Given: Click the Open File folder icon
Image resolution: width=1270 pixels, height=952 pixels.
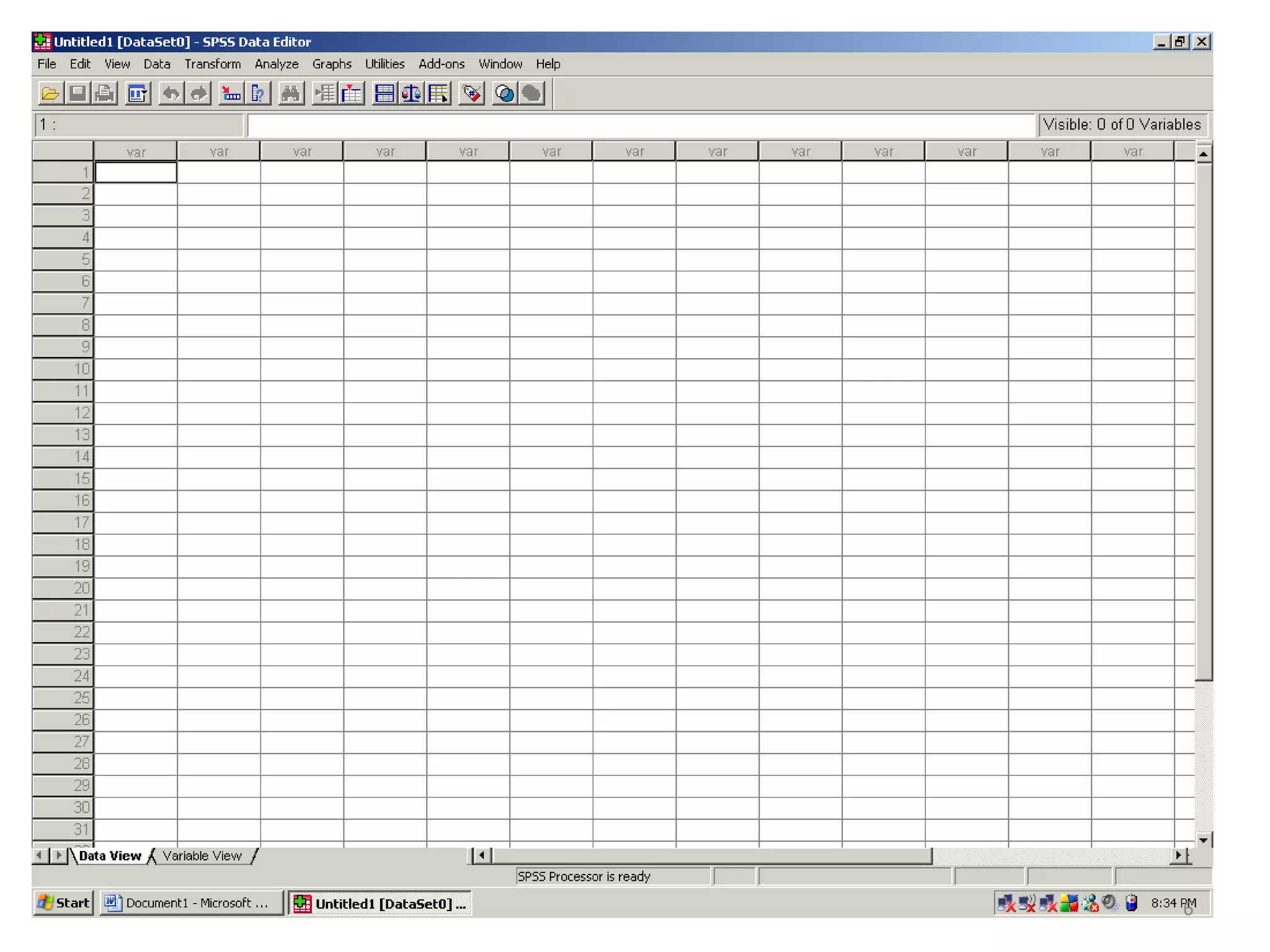Looking at the screenshot, I should tap(50, 94).
